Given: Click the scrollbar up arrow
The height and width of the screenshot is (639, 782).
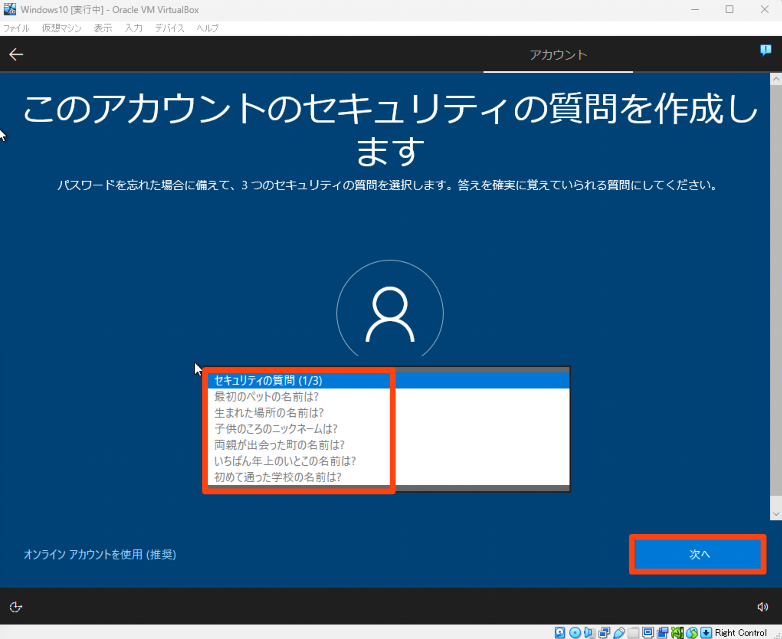Looking at the screenshot, I should (x=776, y=79).
